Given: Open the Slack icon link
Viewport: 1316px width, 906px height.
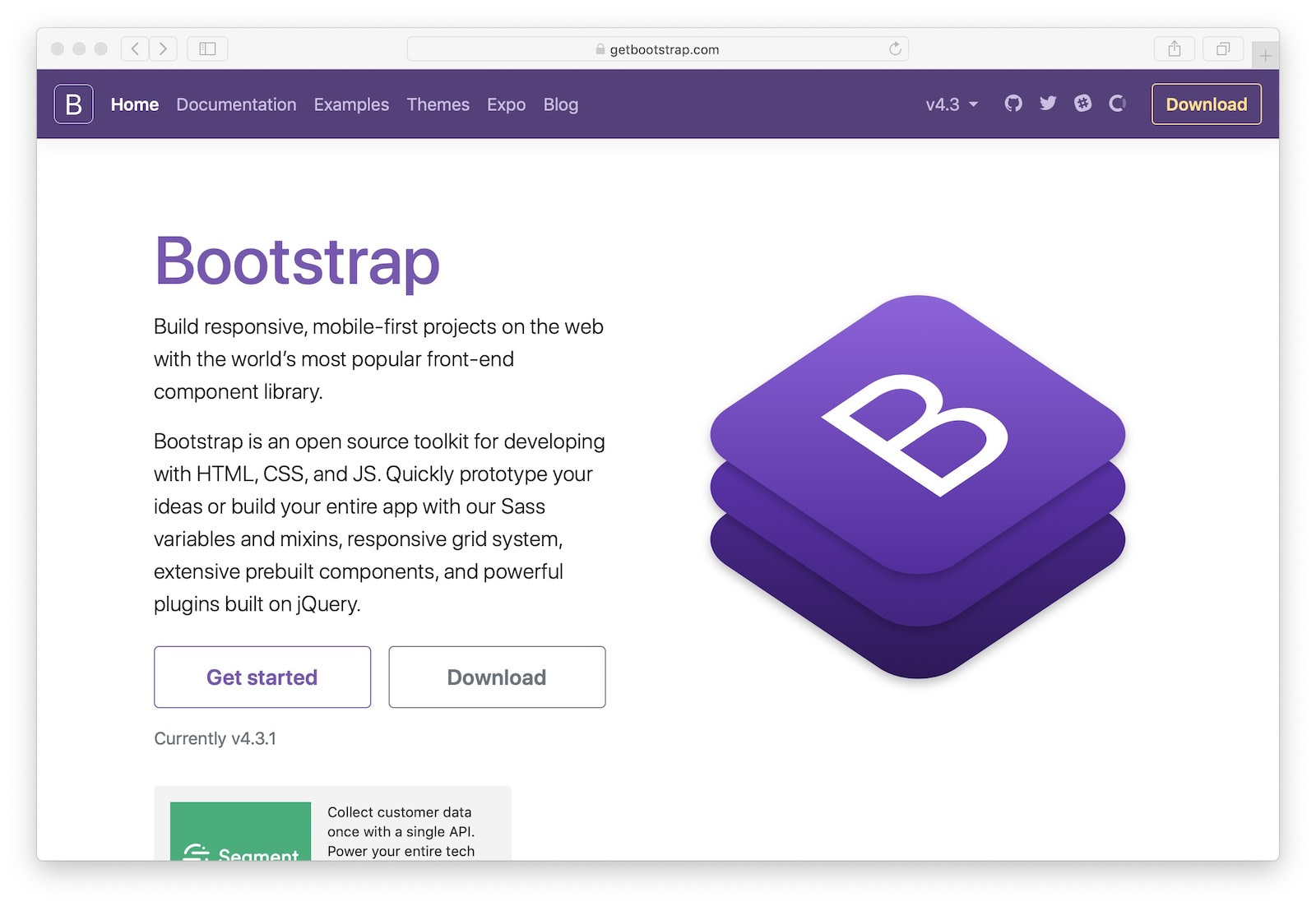Looking at the screenshot, I should pos(1082,104).
